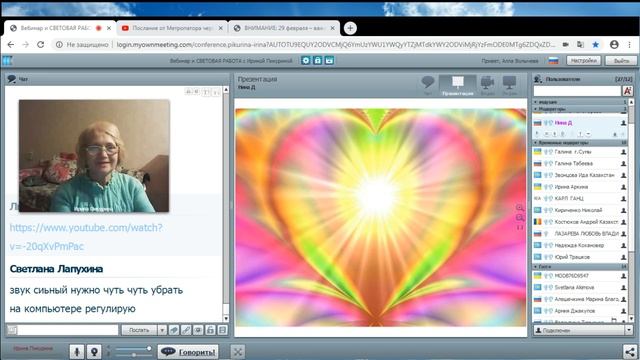The height and width of the screenshot is (360, 640).
Task: Click the zoom-in magnifier on the presentation
Action: point(520,208)
